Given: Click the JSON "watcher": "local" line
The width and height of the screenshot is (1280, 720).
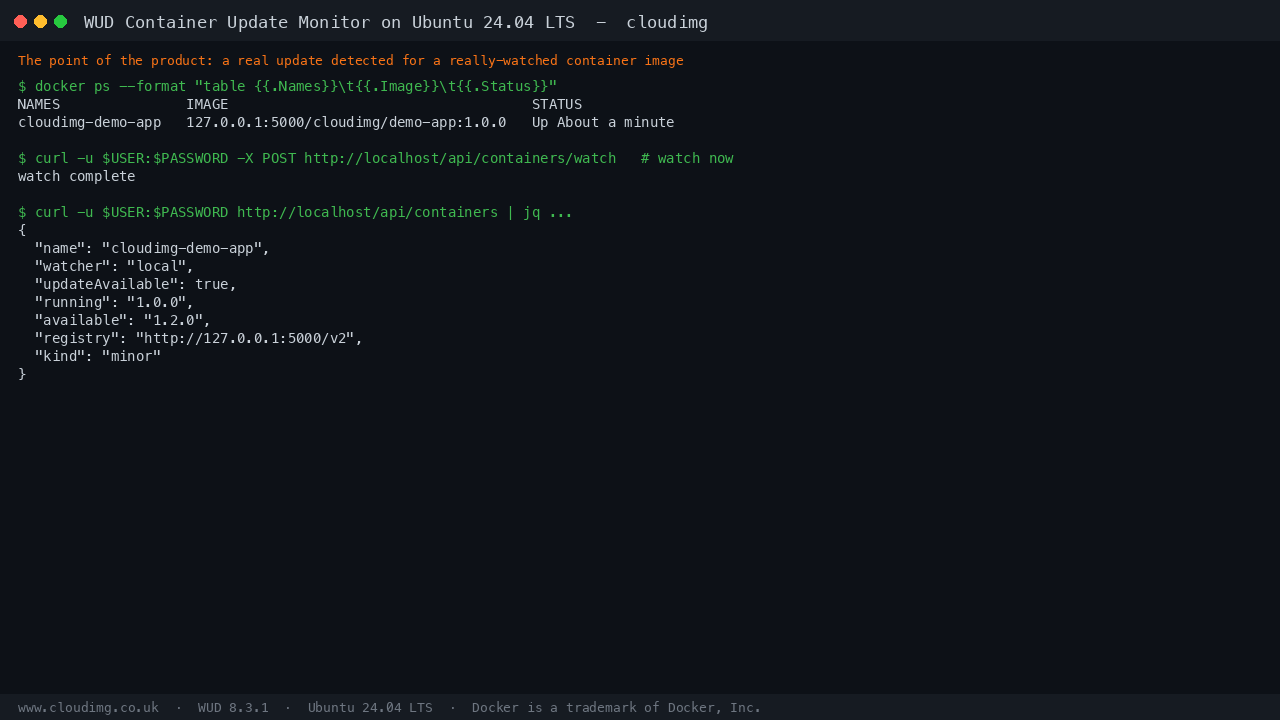Looking at the screenshot, I should click(x=114, y=266).
